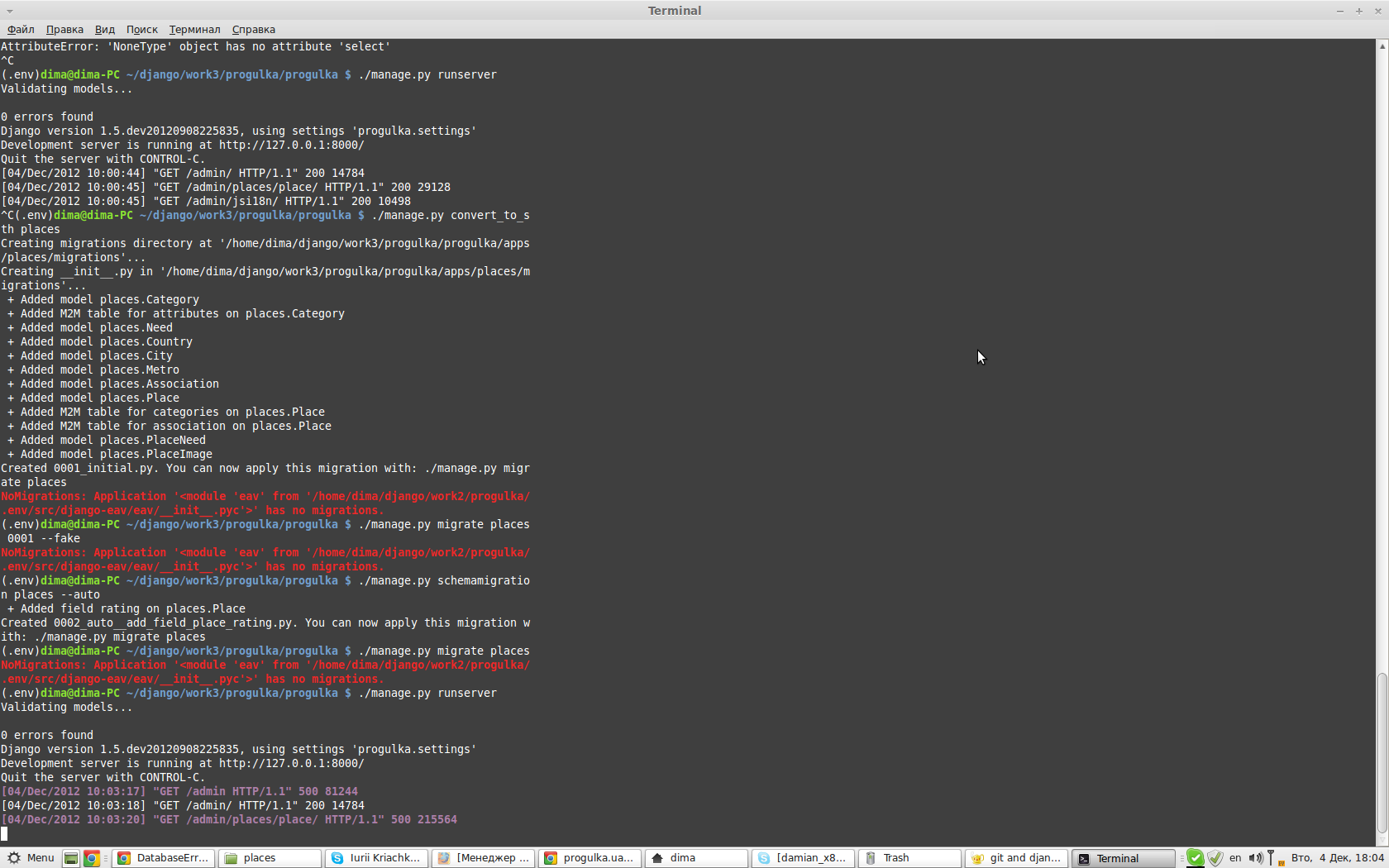The height and width of the screenshot is (868, 1389).
Task: Open the Терминал menu
Action: (194, 29)
